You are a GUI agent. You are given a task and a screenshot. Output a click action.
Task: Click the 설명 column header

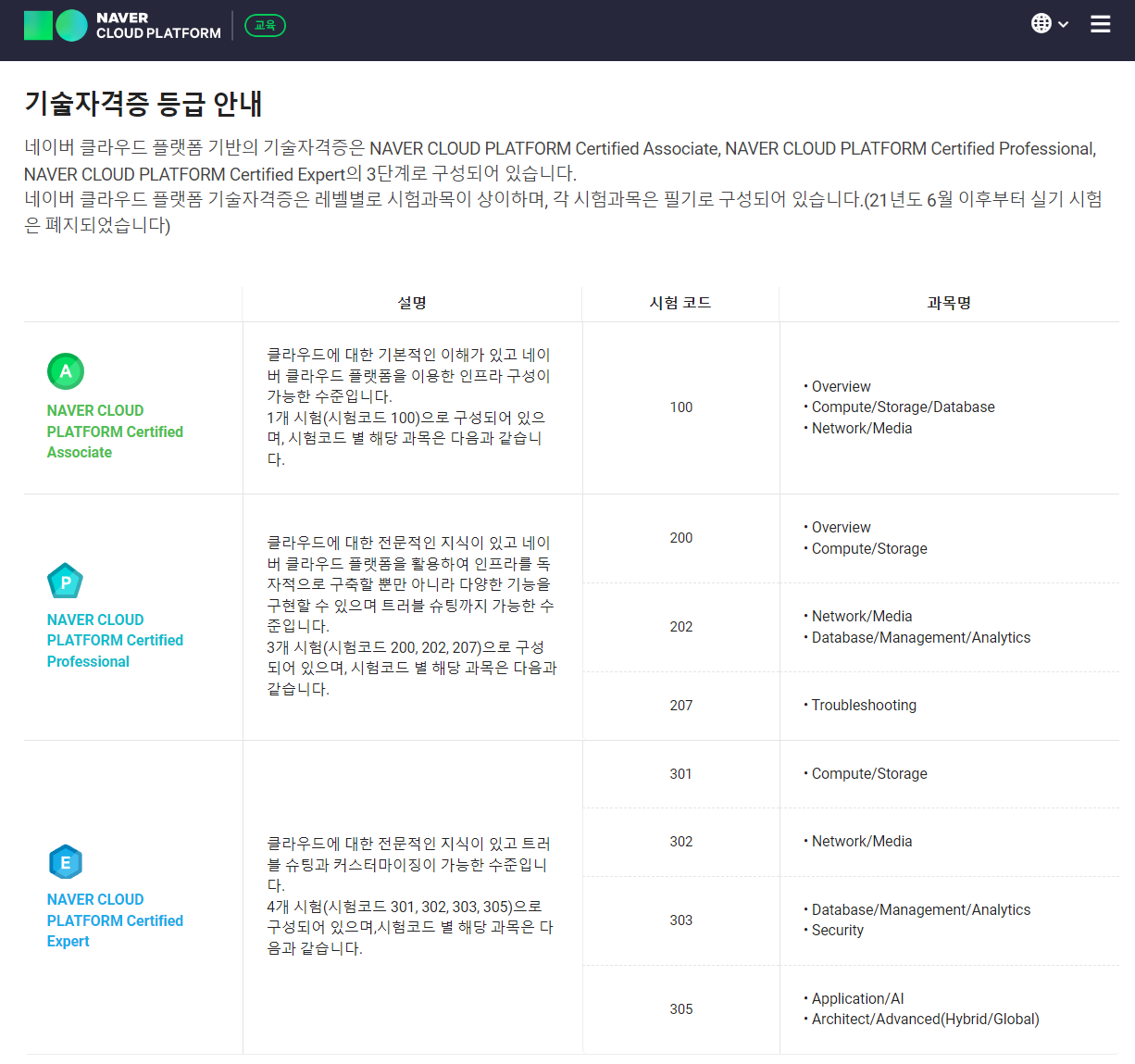[412, 303]
